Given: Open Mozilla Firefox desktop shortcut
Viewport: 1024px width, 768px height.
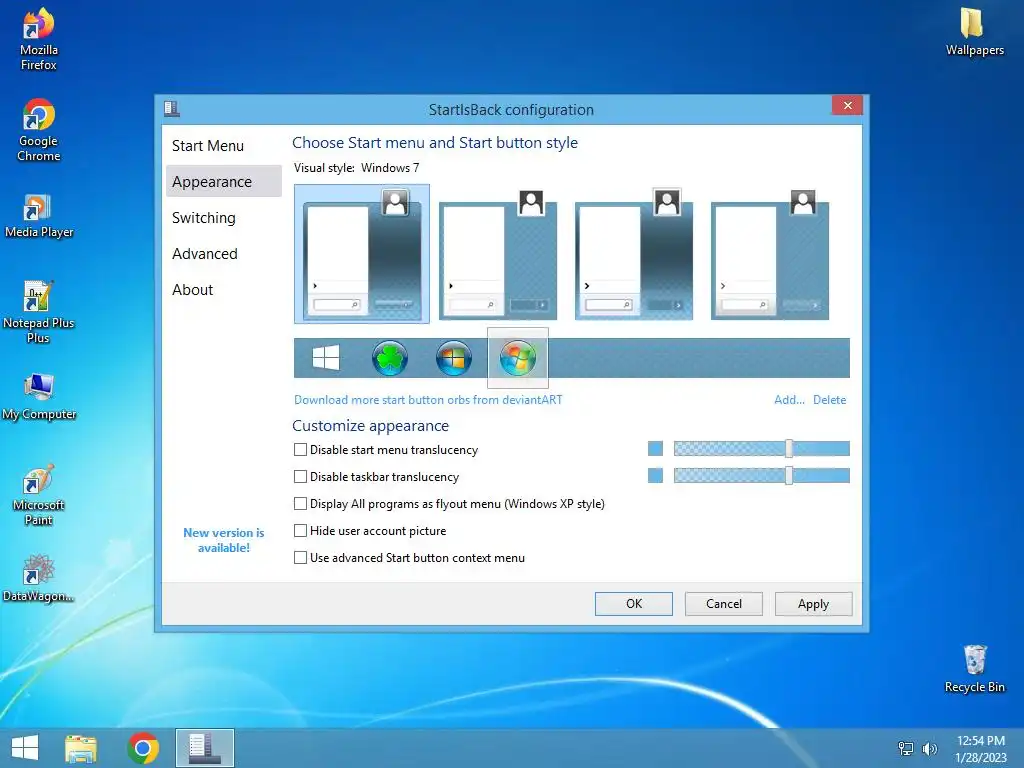Looking at the screenshot, I should (x=39, y=39).
